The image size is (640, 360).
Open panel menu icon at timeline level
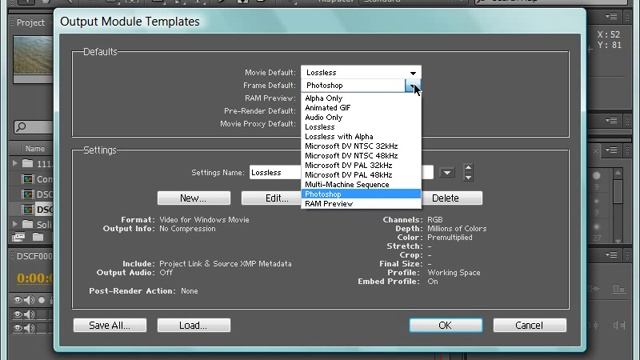click(x=611, y=256)
